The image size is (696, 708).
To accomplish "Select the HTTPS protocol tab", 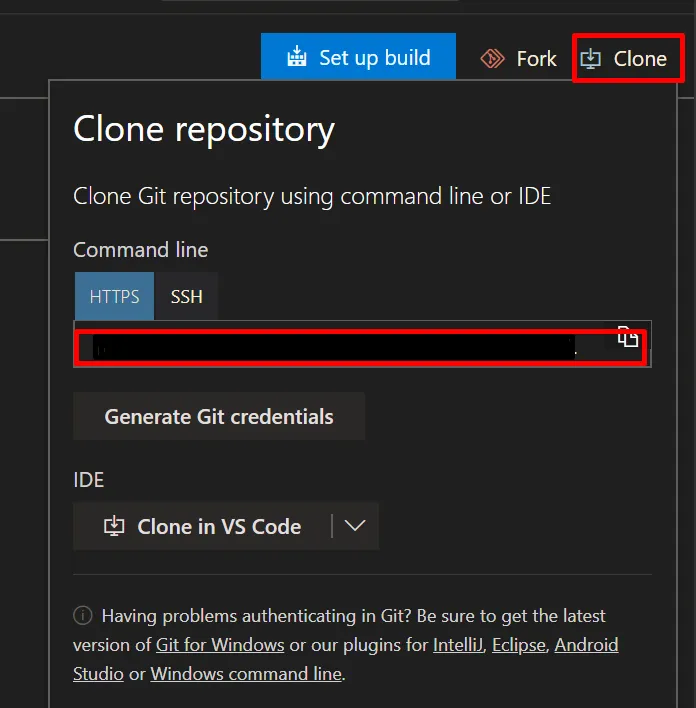I will (114, 297).
